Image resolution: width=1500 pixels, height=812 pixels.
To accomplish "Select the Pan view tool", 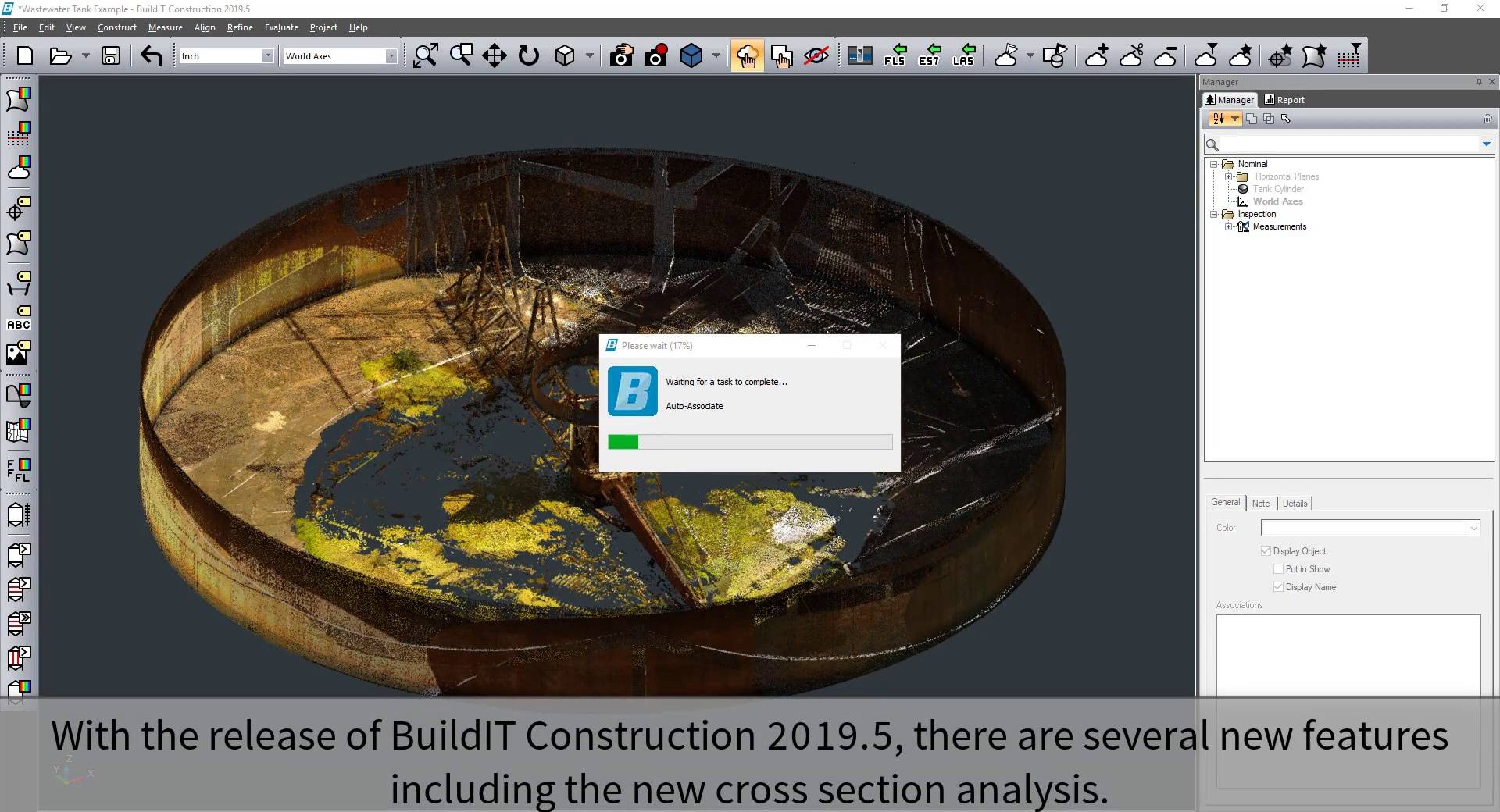I will pos(494,55).
